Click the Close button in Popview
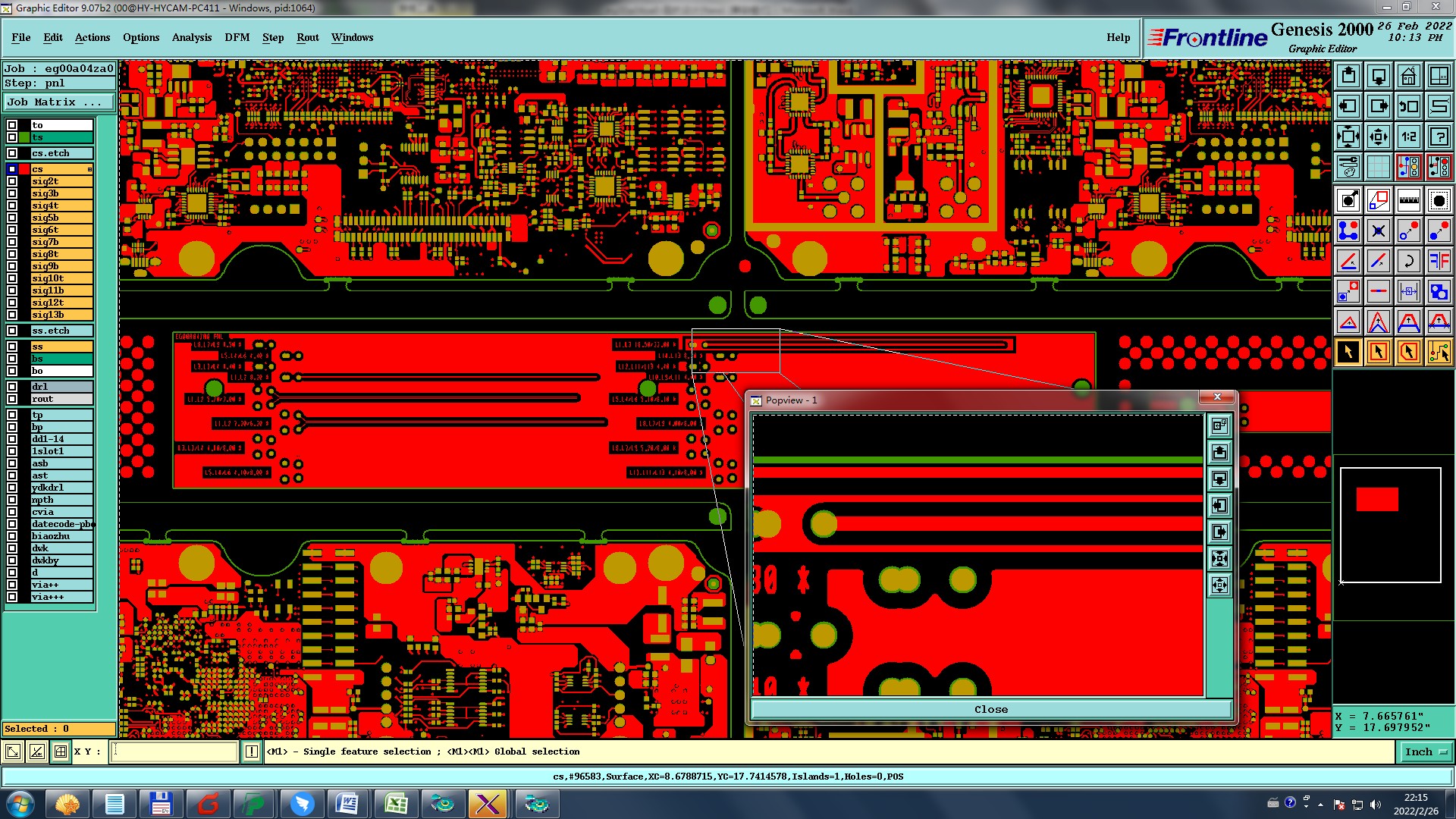 [x=990, y=709]
